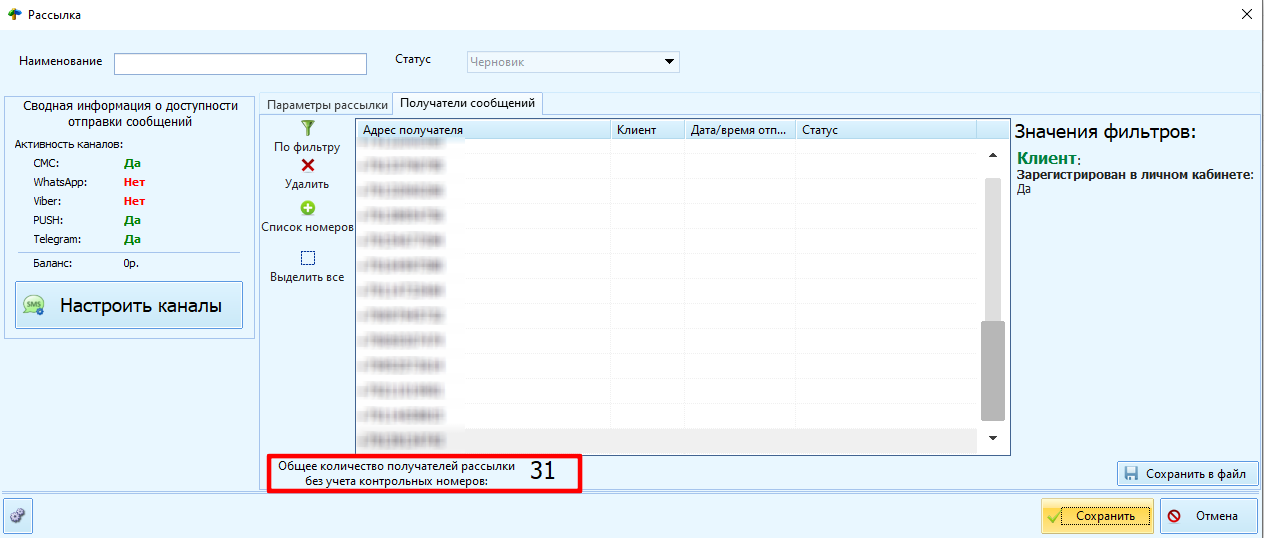Switch to Параметры рассылки tab

327,104
